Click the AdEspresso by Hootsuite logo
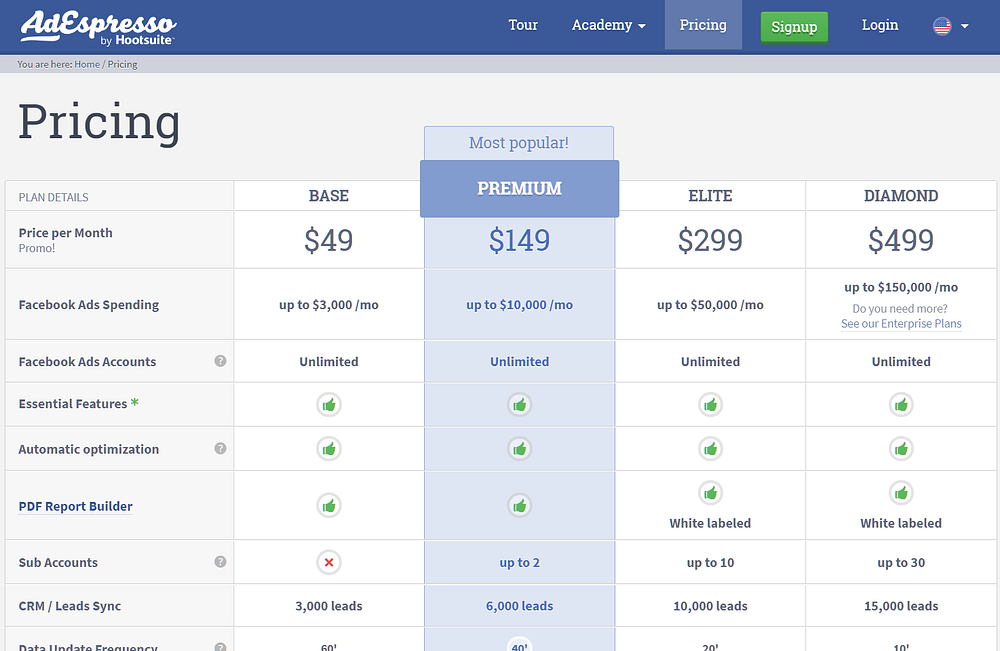Viewport: 1000px width, 651px height. click(x=98, y=28)
